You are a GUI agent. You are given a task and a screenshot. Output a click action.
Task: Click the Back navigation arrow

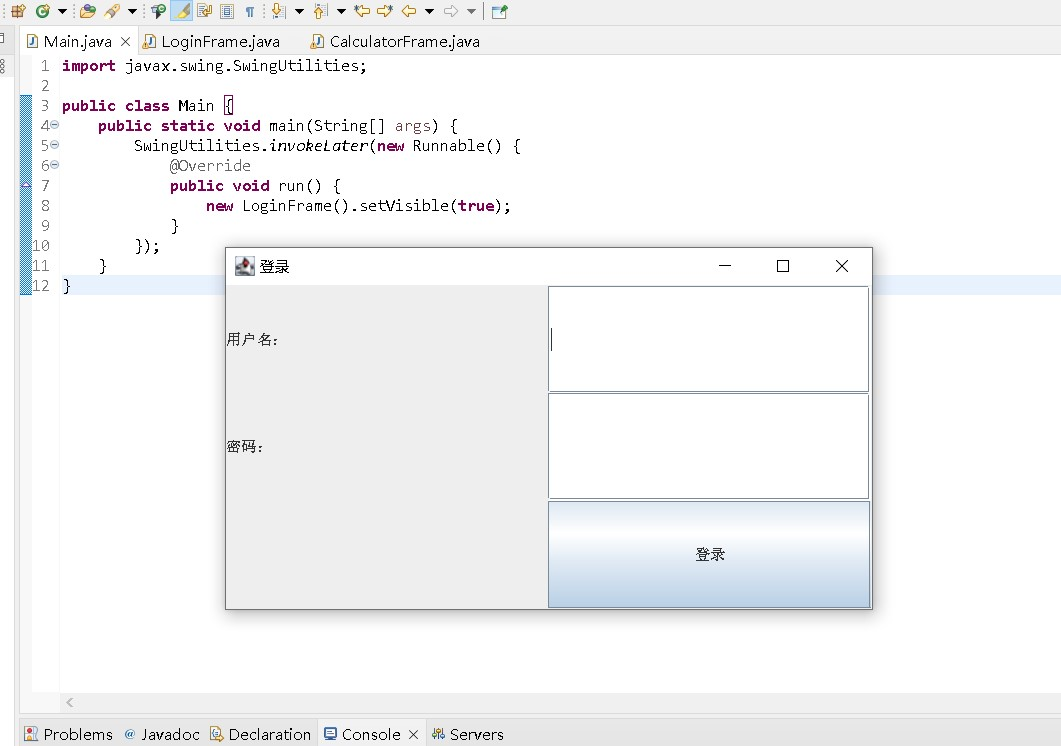409,11
